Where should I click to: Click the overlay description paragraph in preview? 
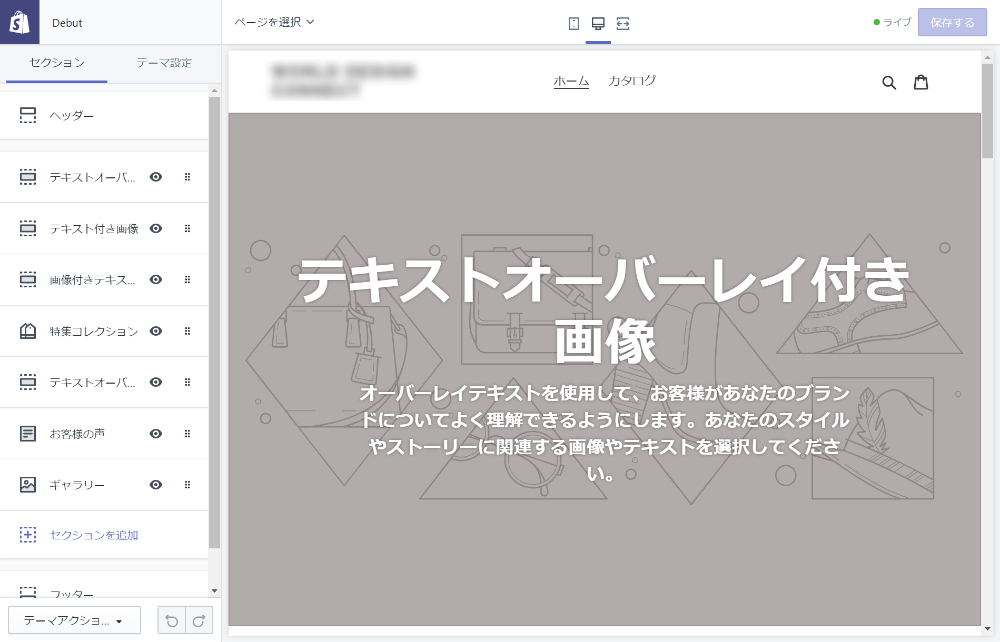(604, 433)
